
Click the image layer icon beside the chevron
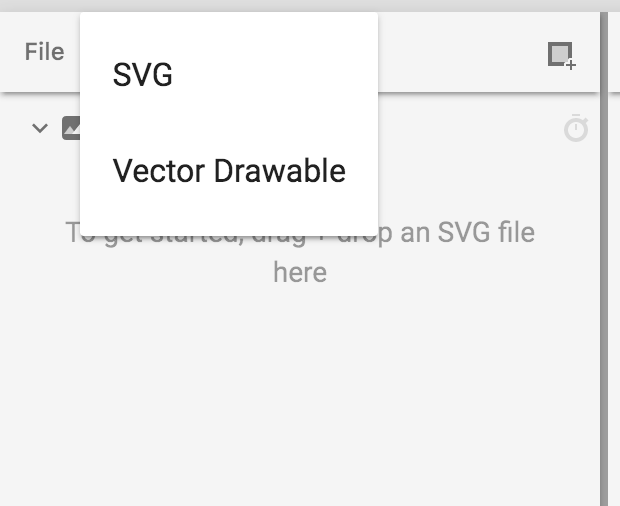pyautogui.click(x=70, y=128)
